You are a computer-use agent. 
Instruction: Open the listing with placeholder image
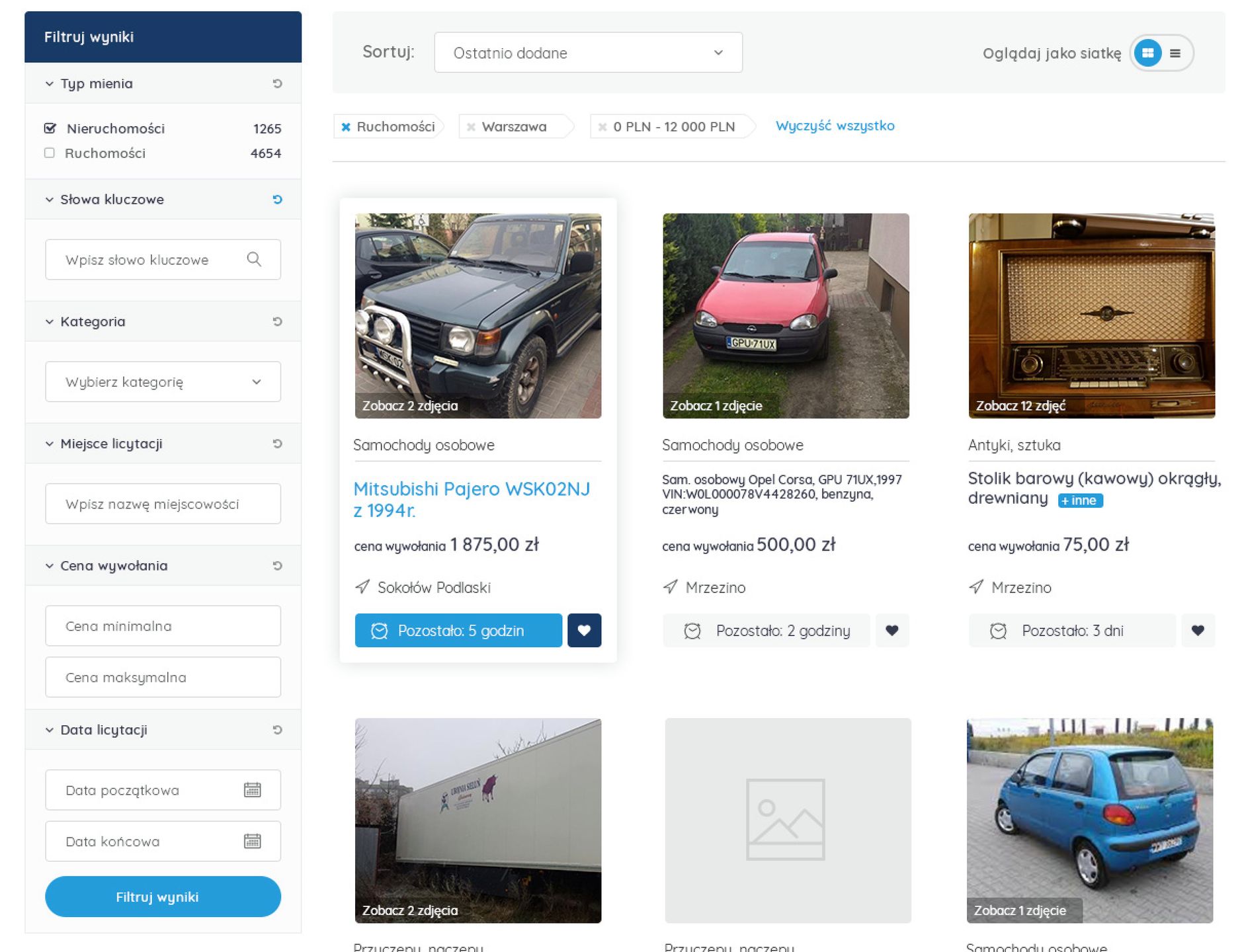click(788, 820)
